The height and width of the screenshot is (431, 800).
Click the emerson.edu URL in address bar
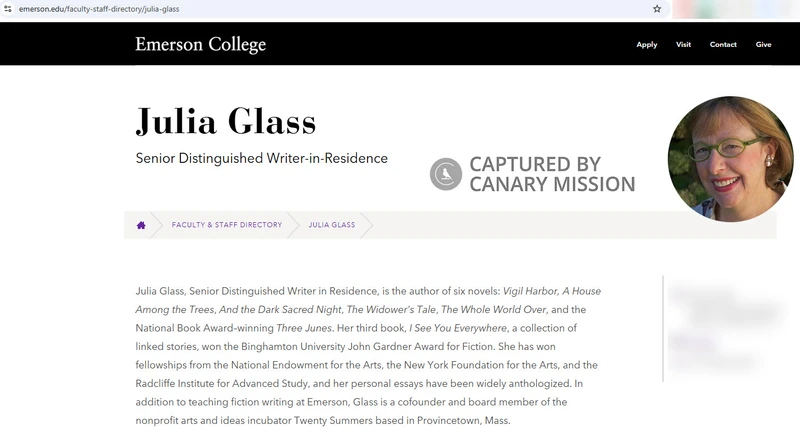tap(99, 9)
